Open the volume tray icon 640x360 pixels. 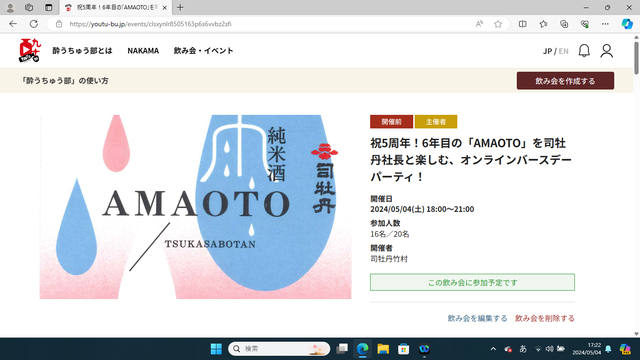click(x=550, y=349)
